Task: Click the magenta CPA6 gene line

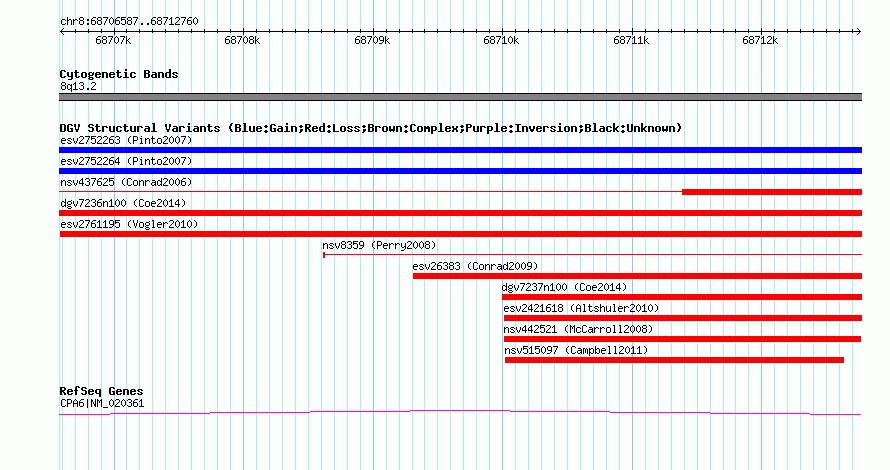Action: click(x=460, y=413)
